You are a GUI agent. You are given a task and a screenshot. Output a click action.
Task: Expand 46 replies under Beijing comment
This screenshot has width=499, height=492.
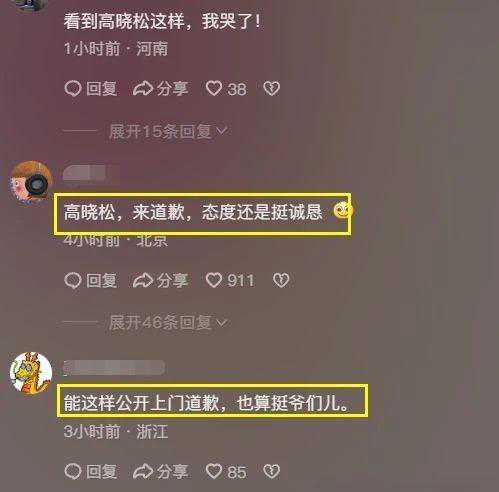tap(168, 323)
